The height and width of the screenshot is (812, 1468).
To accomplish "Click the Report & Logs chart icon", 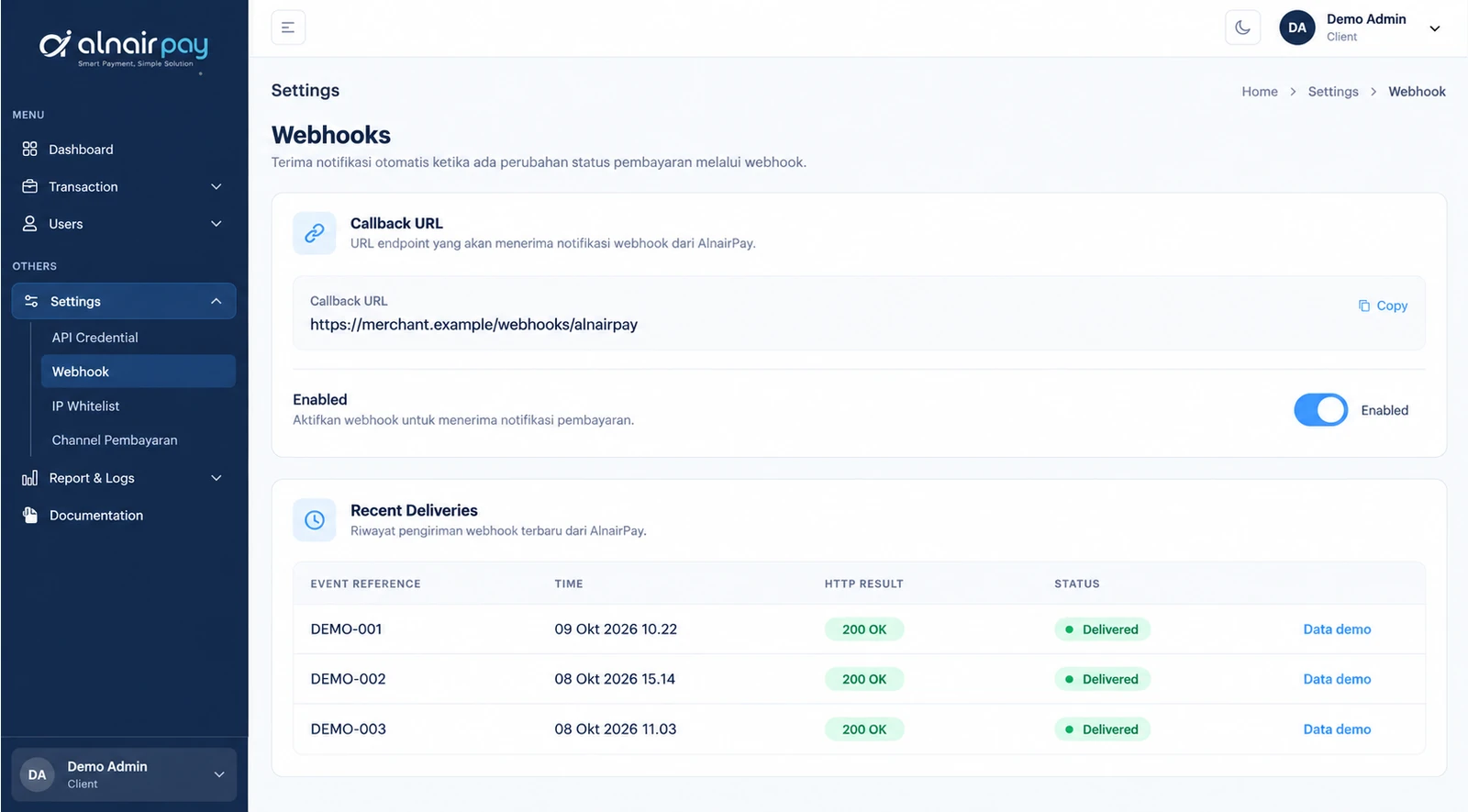I will [30, 478].
